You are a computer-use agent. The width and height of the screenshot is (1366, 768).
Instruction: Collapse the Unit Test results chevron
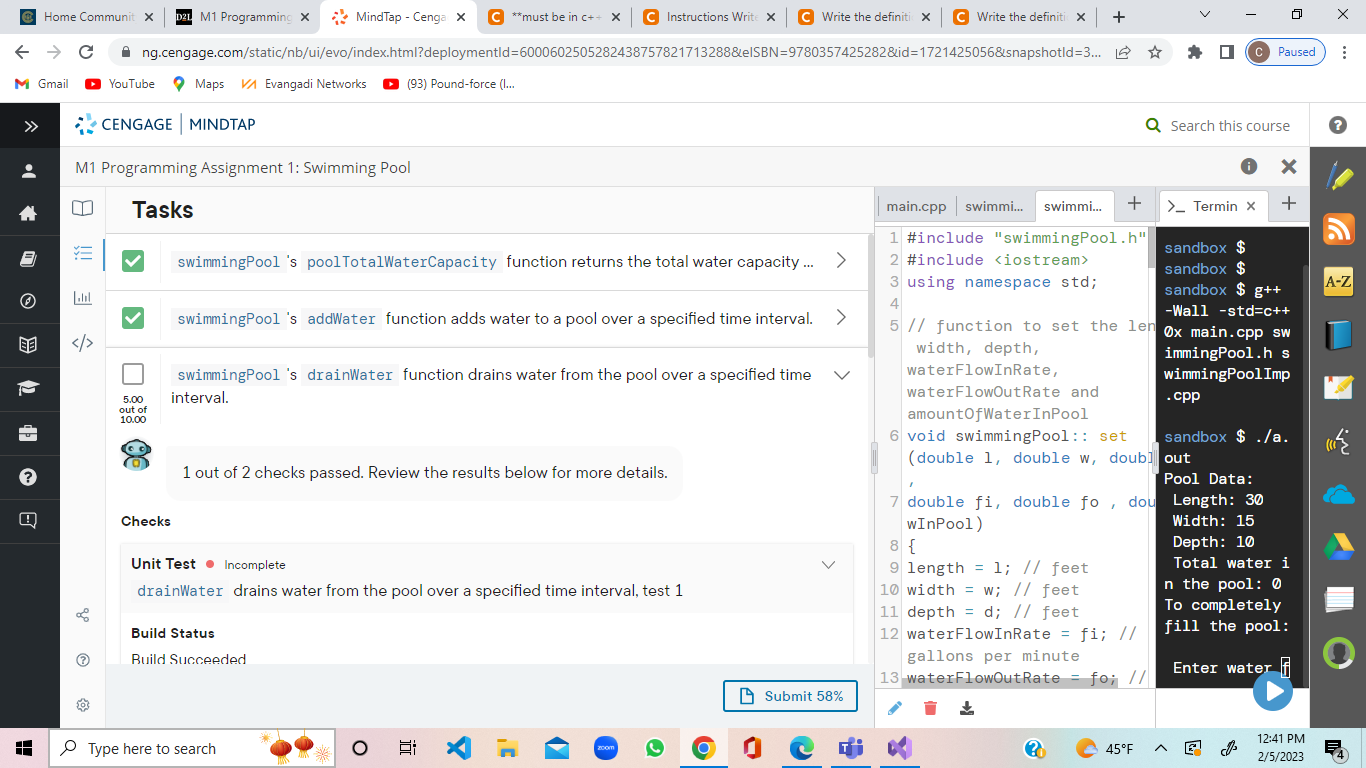pos(828,564)
